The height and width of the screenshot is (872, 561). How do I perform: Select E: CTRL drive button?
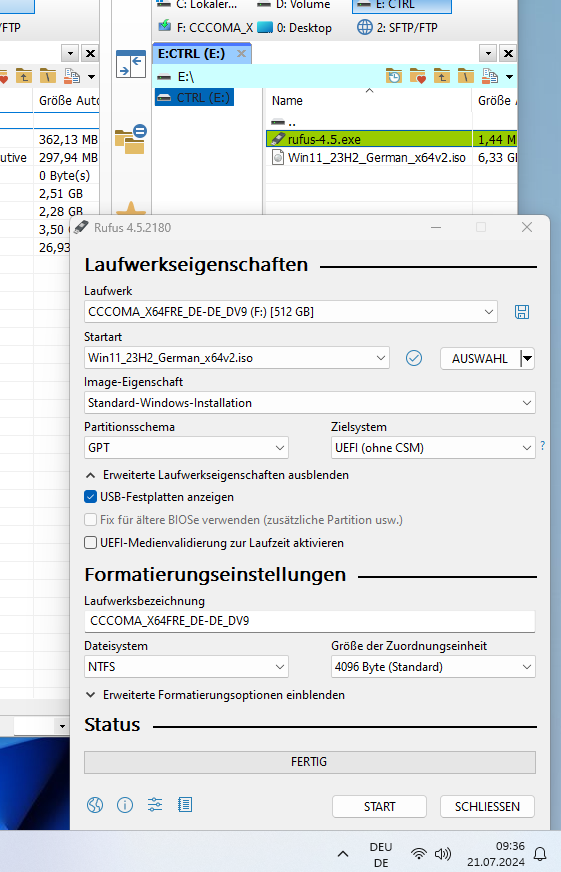click(x=401, y=5)
